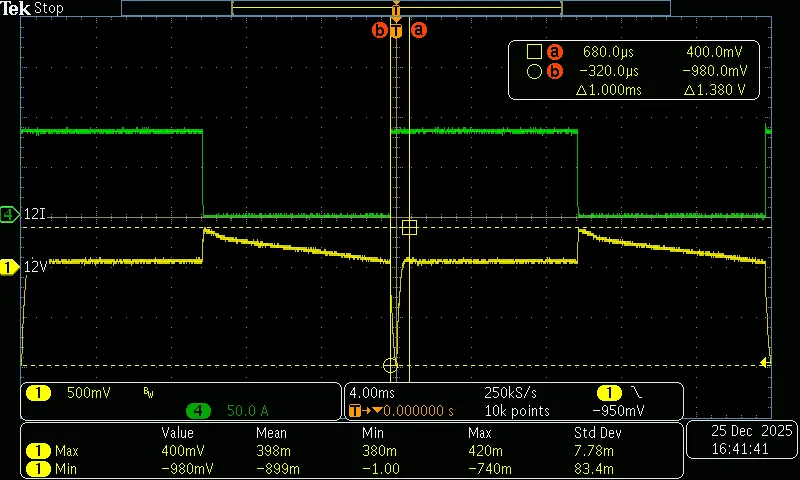Click the 7.78m standard deviation value
Screen dimensions: 800x480
[x=594, y=451]
